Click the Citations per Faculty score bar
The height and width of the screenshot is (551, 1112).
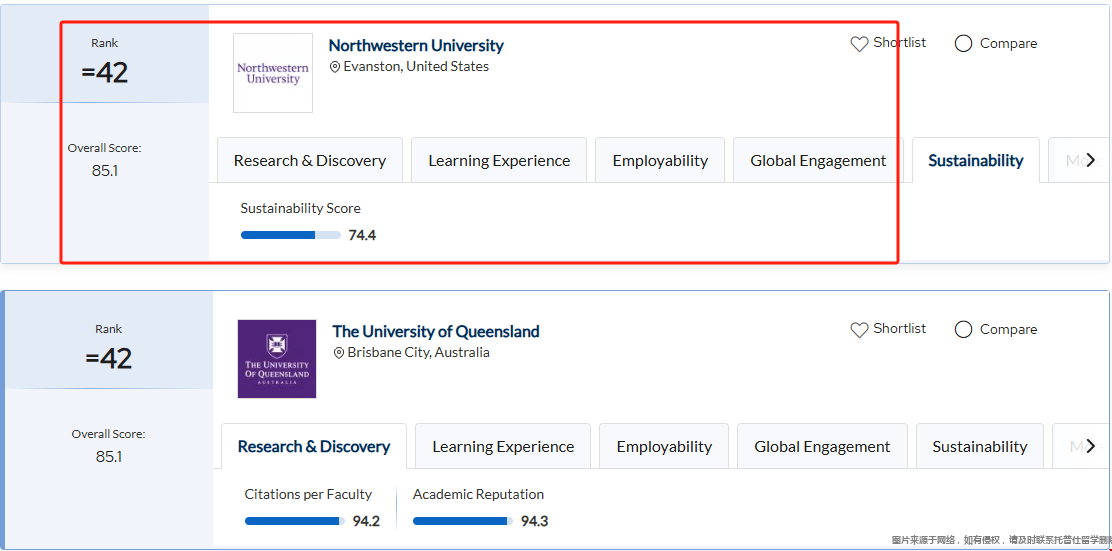click(295, 521)
